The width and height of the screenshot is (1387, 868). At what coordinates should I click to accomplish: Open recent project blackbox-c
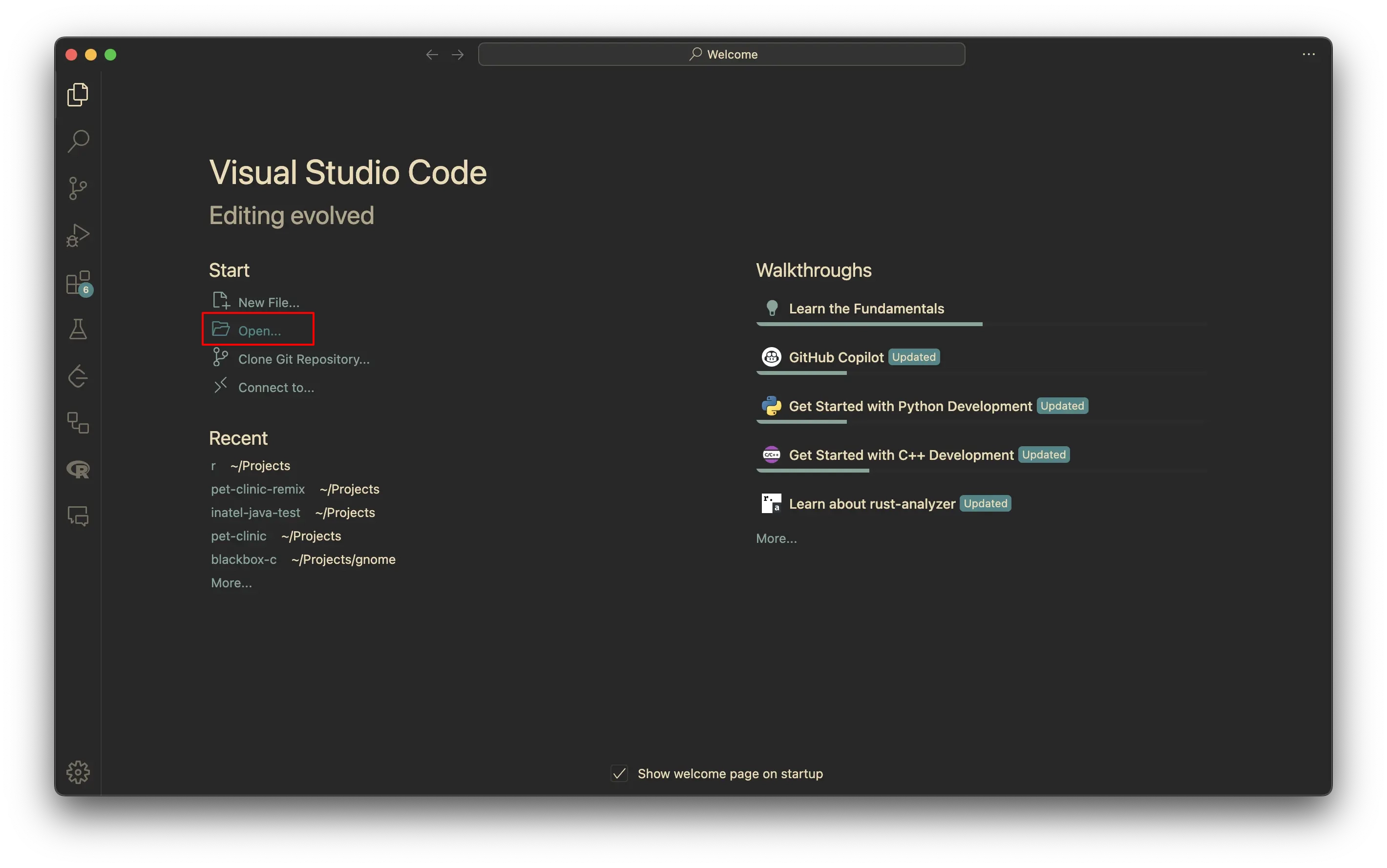pyautogui.click(x=244, y=559)
